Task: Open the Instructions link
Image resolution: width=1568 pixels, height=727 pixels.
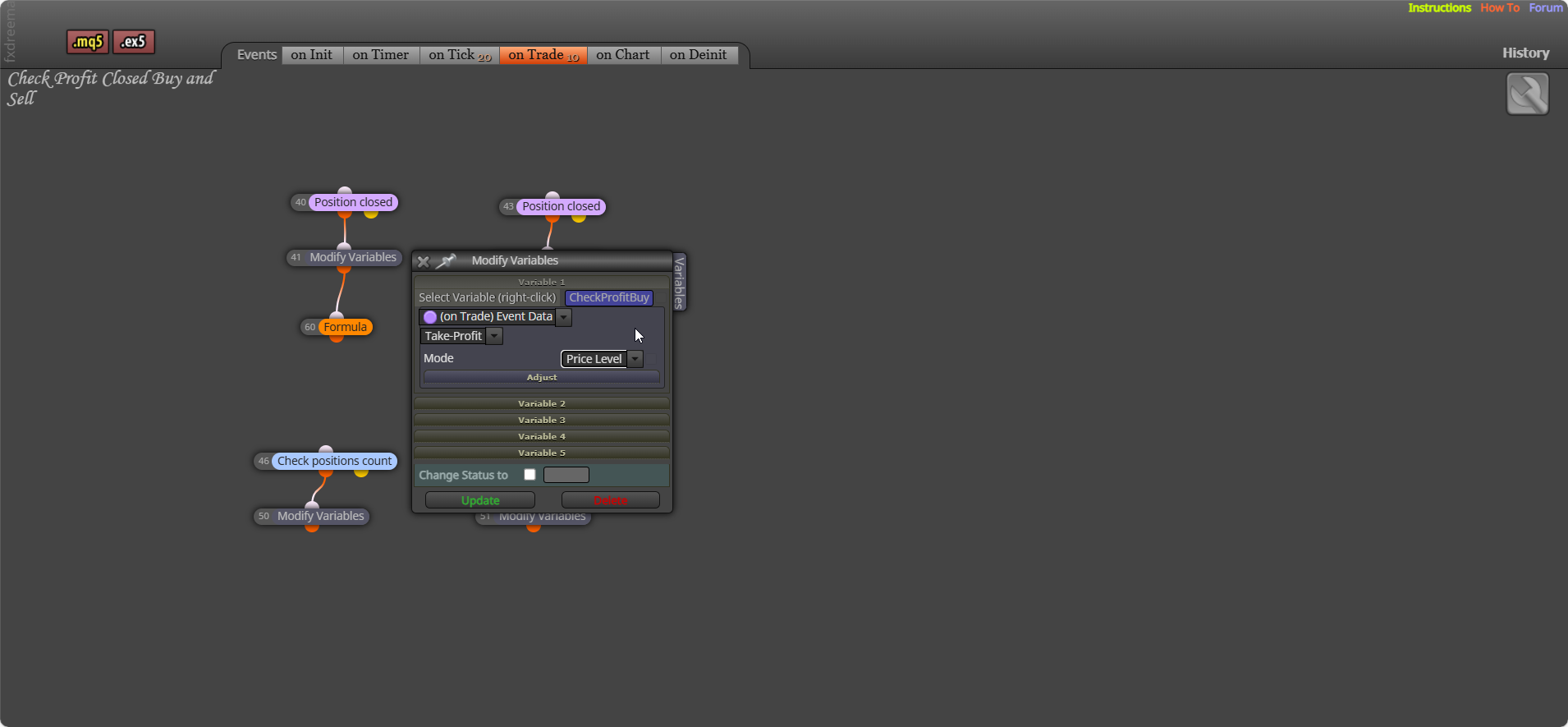Action: (1439, 7)
